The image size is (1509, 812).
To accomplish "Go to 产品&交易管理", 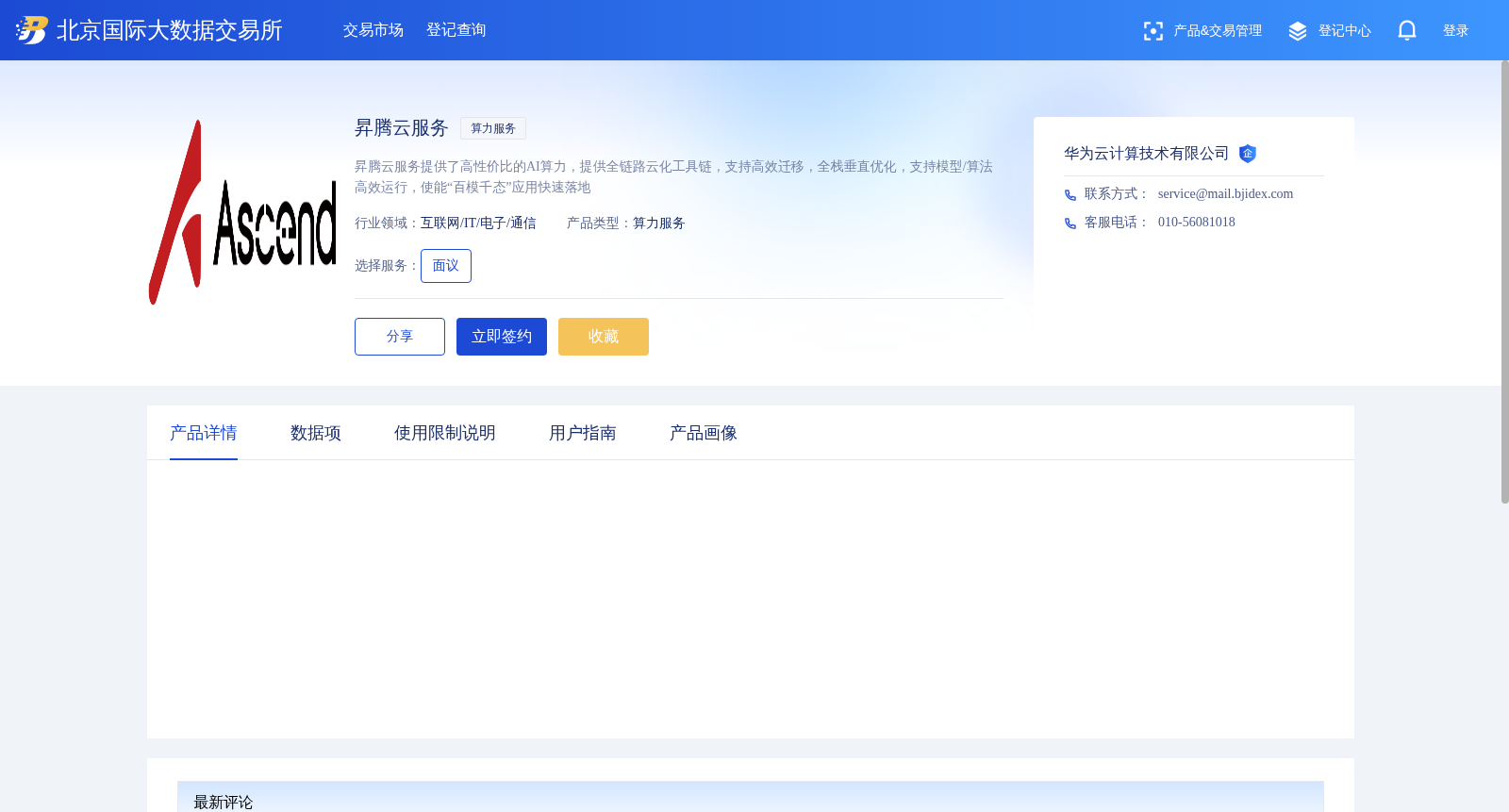I will click(x=1218, y=31).
